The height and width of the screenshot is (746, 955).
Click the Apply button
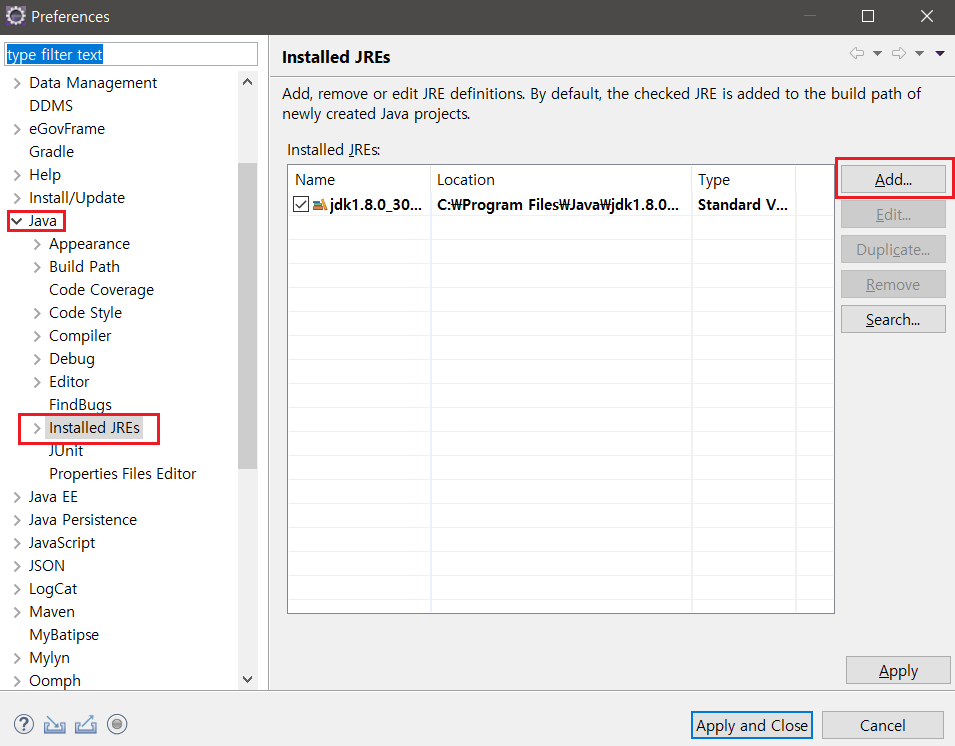[898, 670]
